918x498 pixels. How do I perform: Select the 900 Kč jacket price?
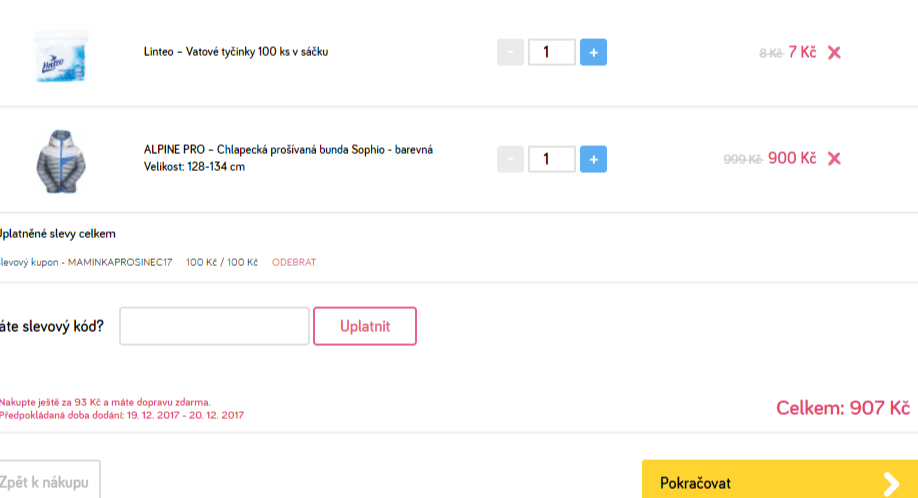792,158
